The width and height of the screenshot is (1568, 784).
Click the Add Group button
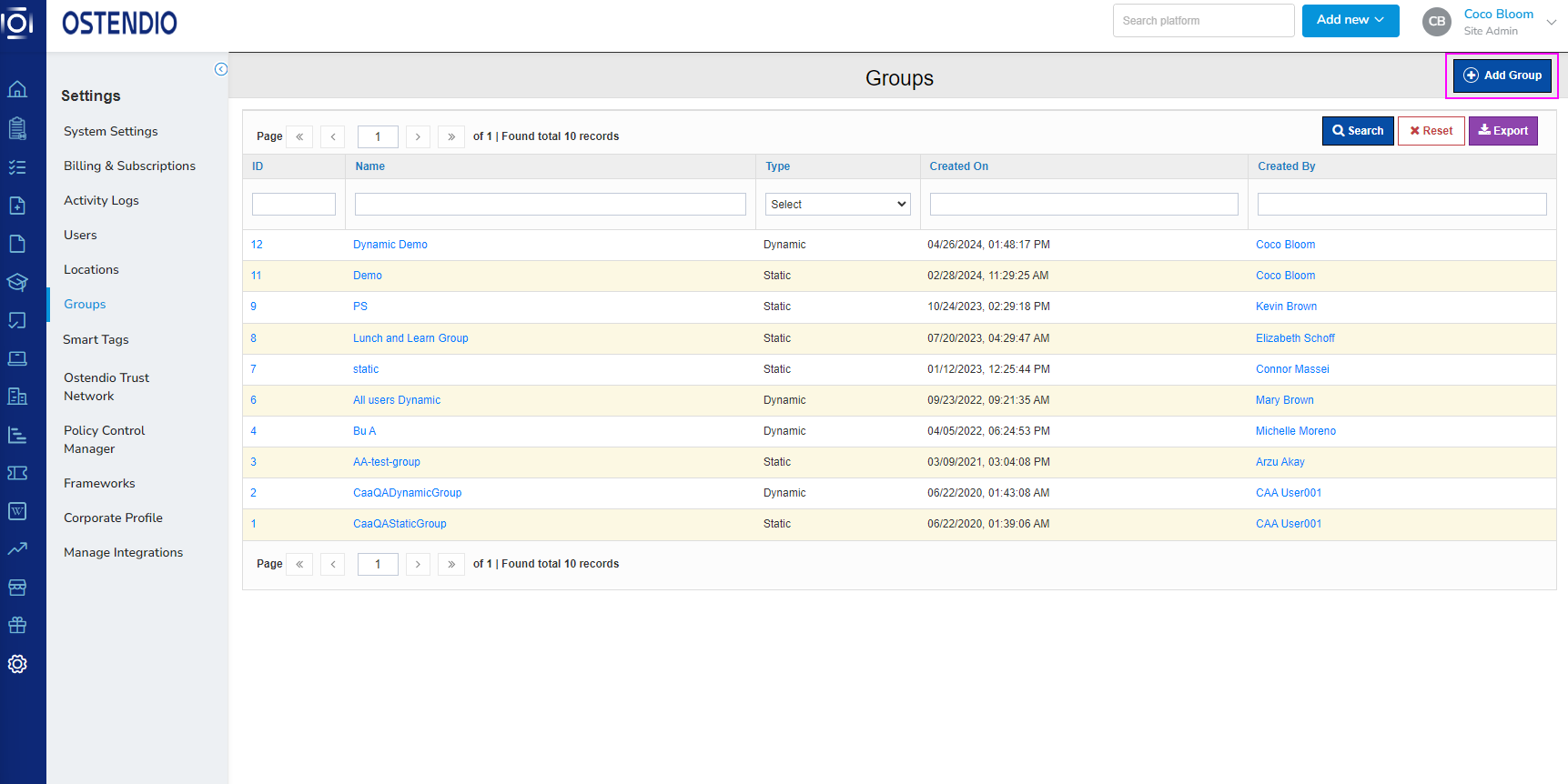coord(1502,75)
